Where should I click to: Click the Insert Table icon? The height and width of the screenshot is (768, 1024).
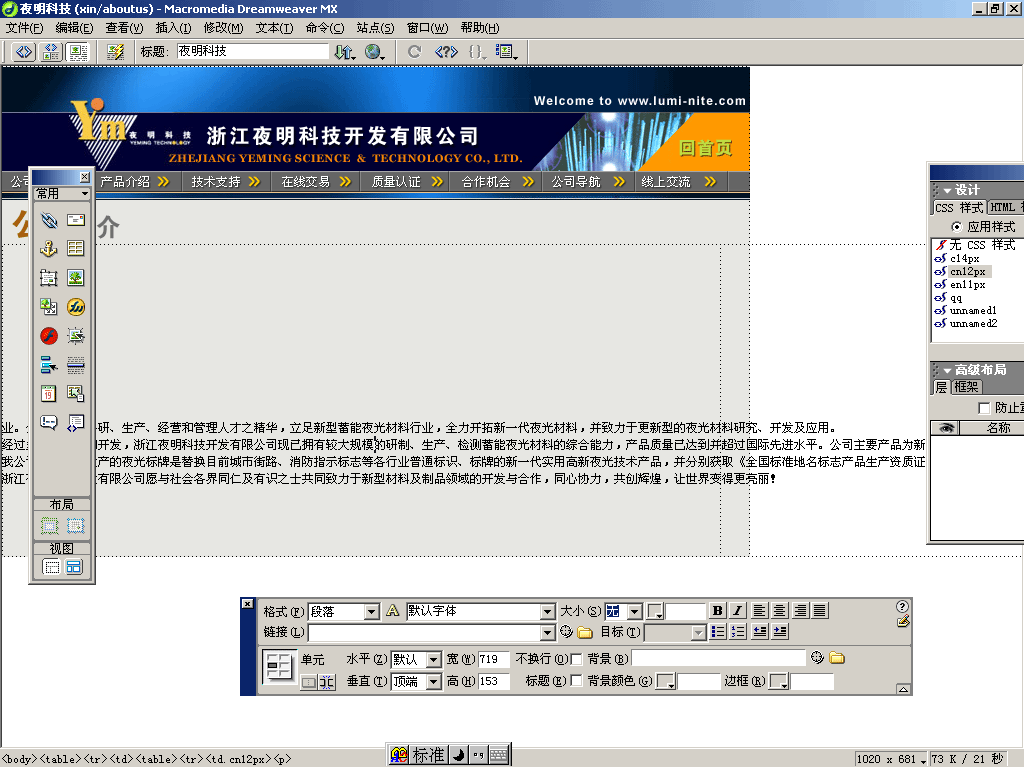(x=76, y=249)
